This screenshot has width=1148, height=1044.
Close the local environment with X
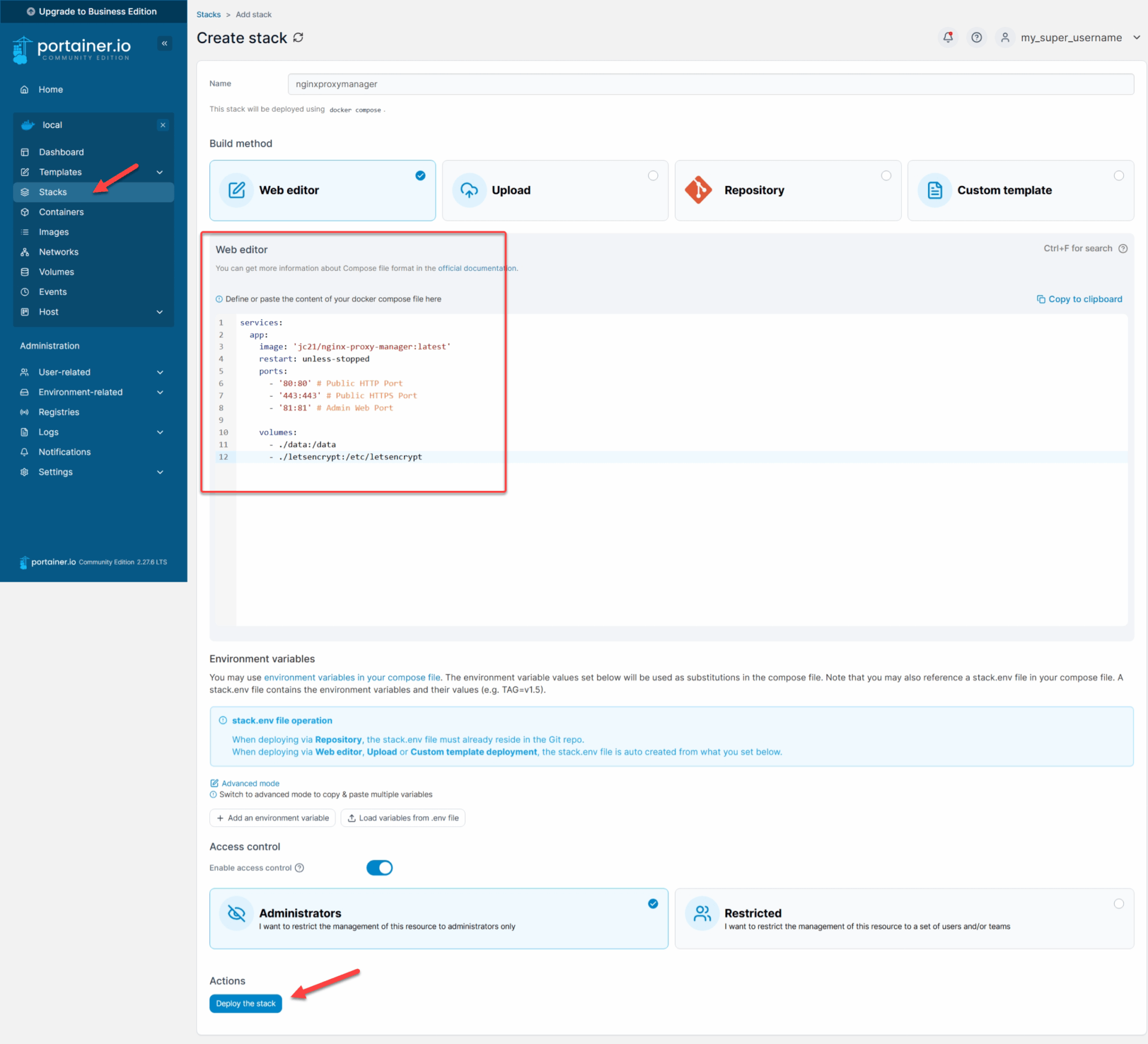click(163, 125)
